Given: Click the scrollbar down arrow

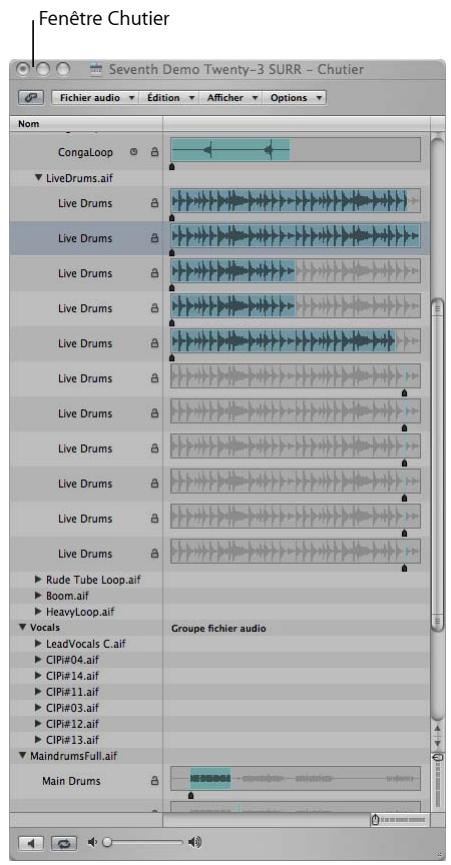Looking at the screenshot, I should click(438, 743).
